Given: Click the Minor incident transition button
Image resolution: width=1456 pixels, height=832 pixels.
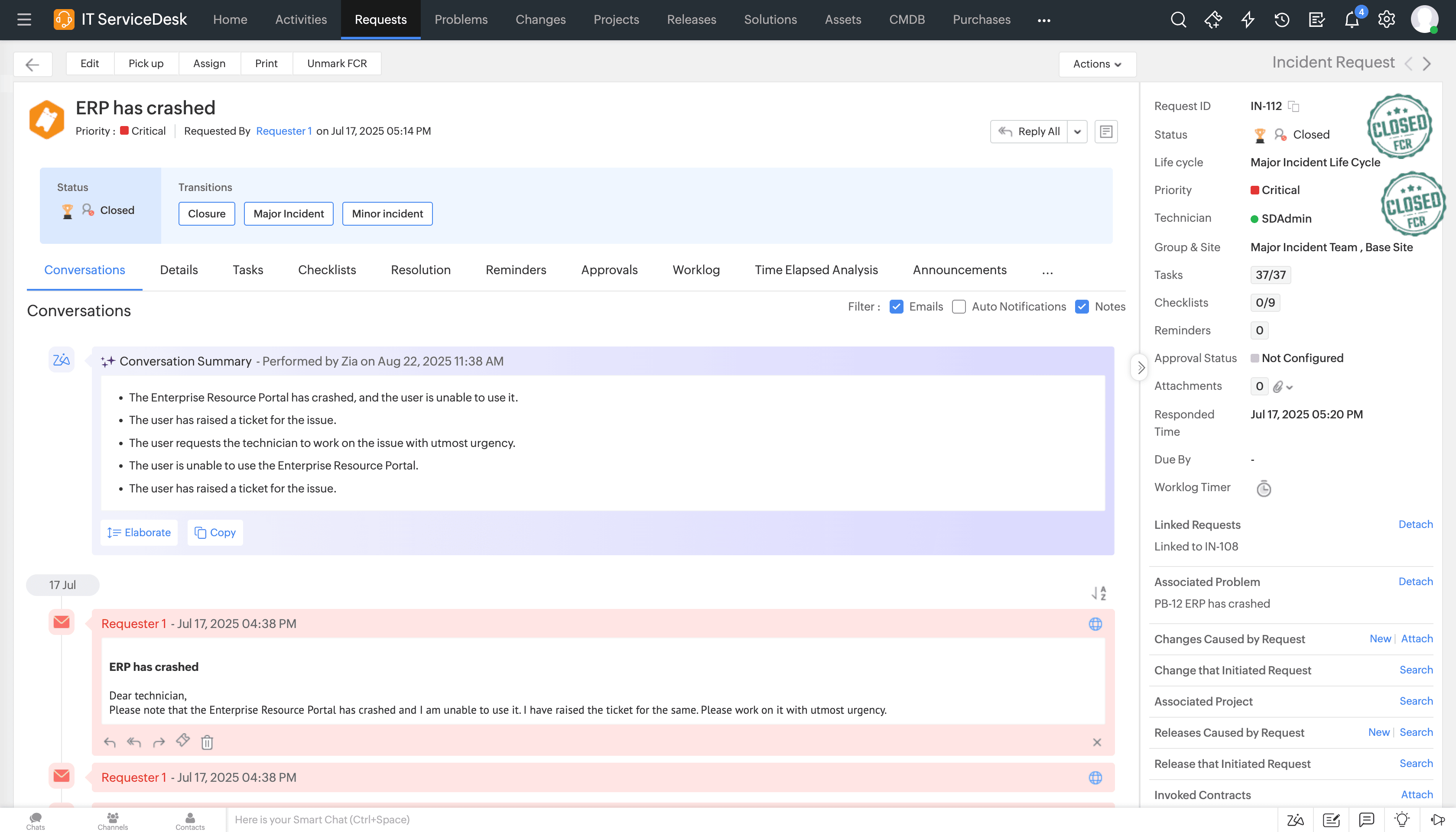Looking at the screenshot, I should point(387,213).
